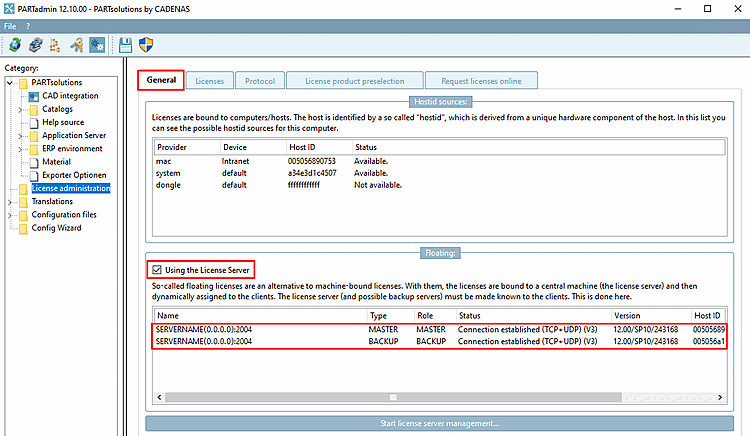Click the Help source page icon

tap(34, 123)
